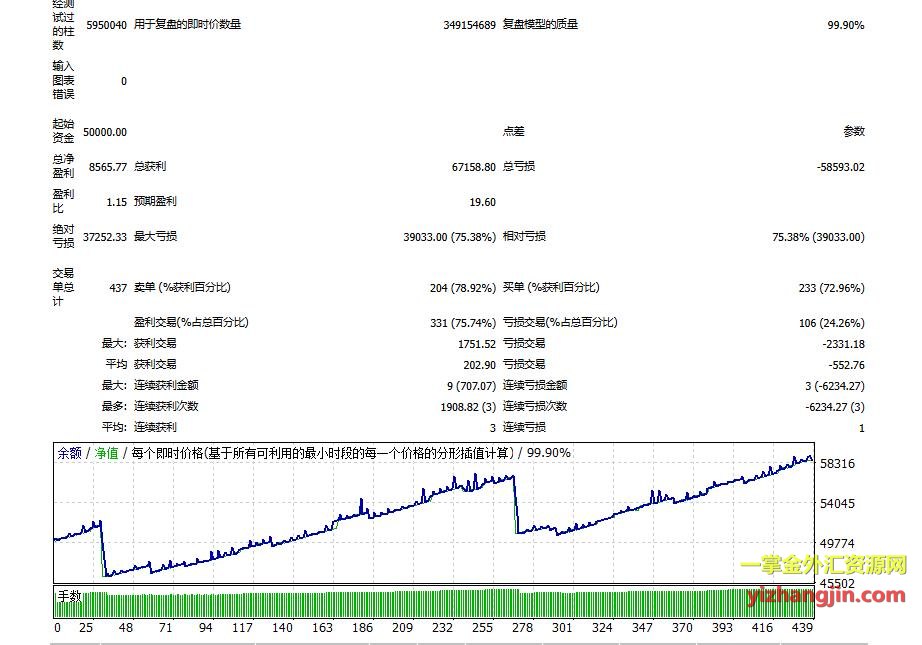Select the 起始资金 value 50000.00

[x=105, y=132]
